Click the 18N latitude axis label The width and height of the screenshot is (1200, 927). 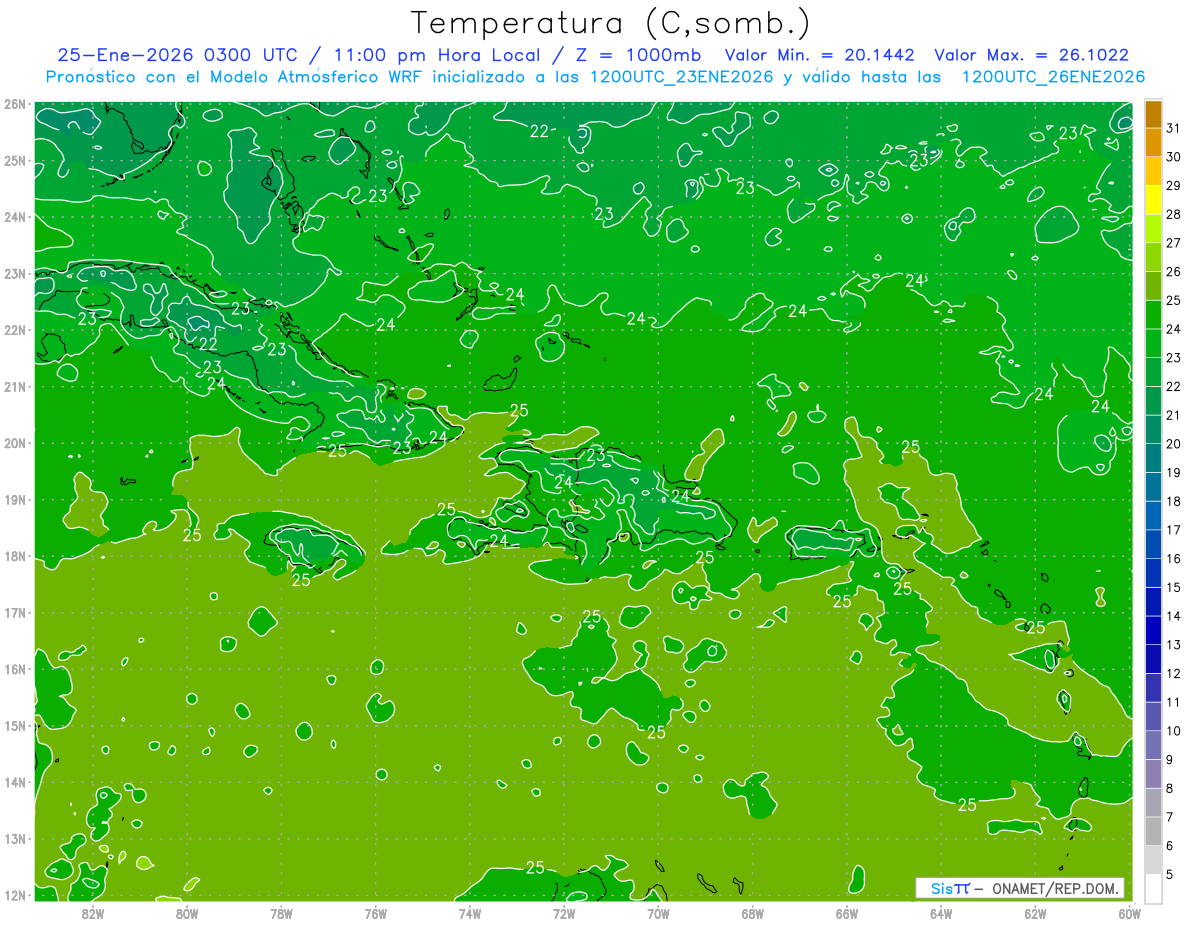14,556
